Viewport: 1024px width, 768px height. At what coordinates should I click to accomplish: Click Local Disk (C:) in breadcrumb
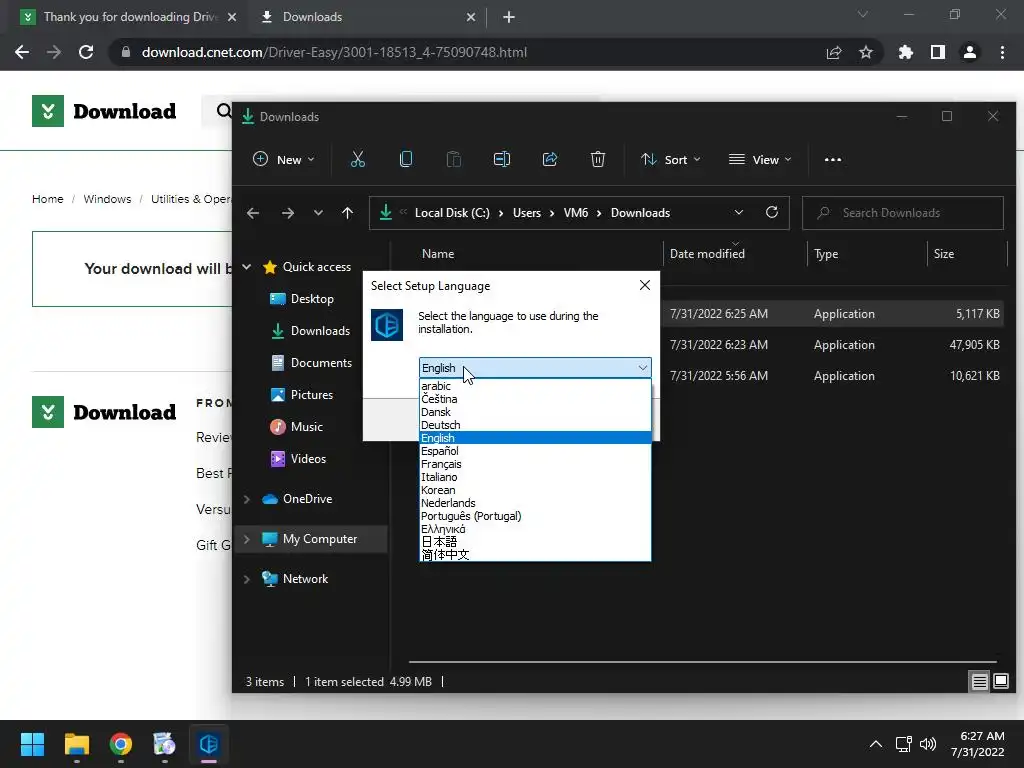(x=452, y=213)
